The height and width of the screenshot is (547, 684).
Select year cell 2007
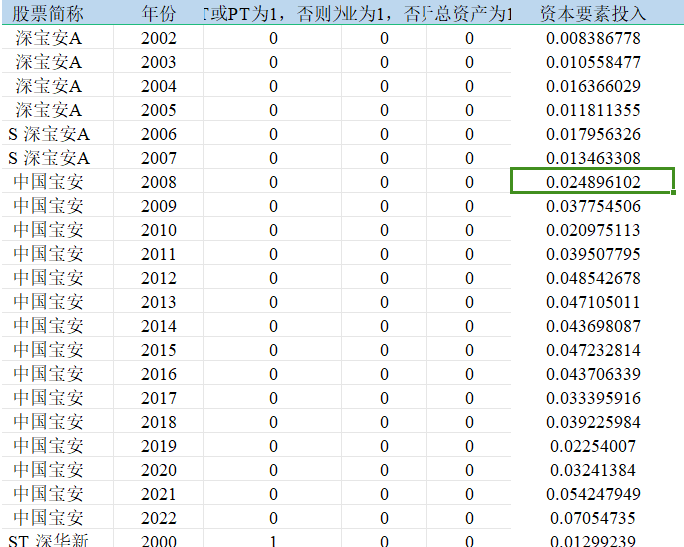[158, 158]
